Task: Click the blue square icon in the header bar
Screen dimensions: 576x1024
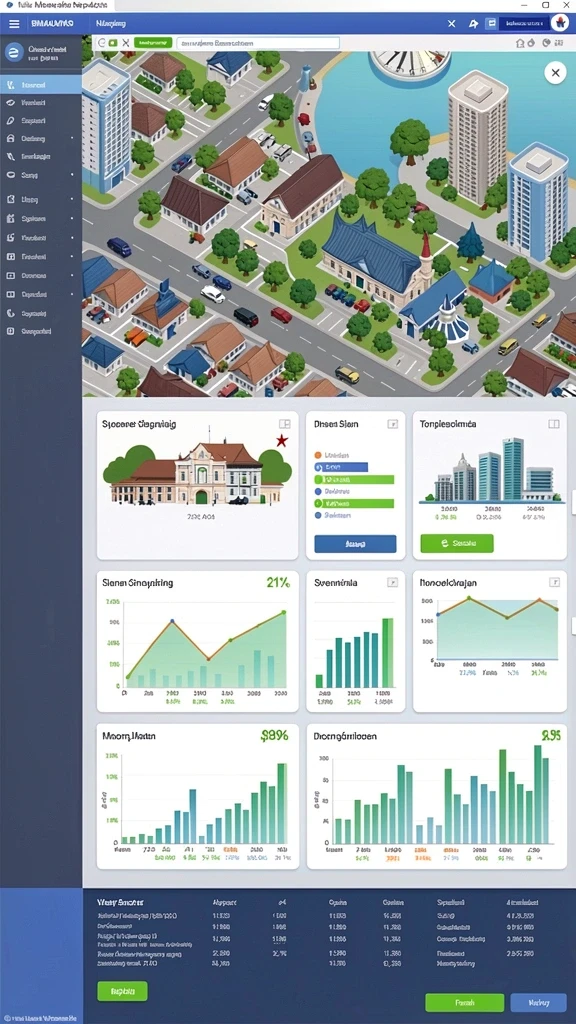Action: click(x=491, y=24)
